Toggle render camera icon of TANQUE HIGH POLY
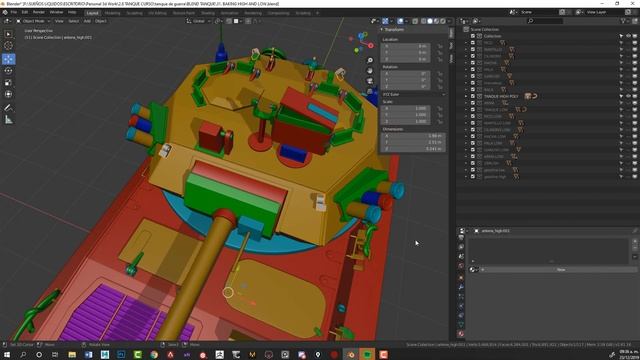 635,96
